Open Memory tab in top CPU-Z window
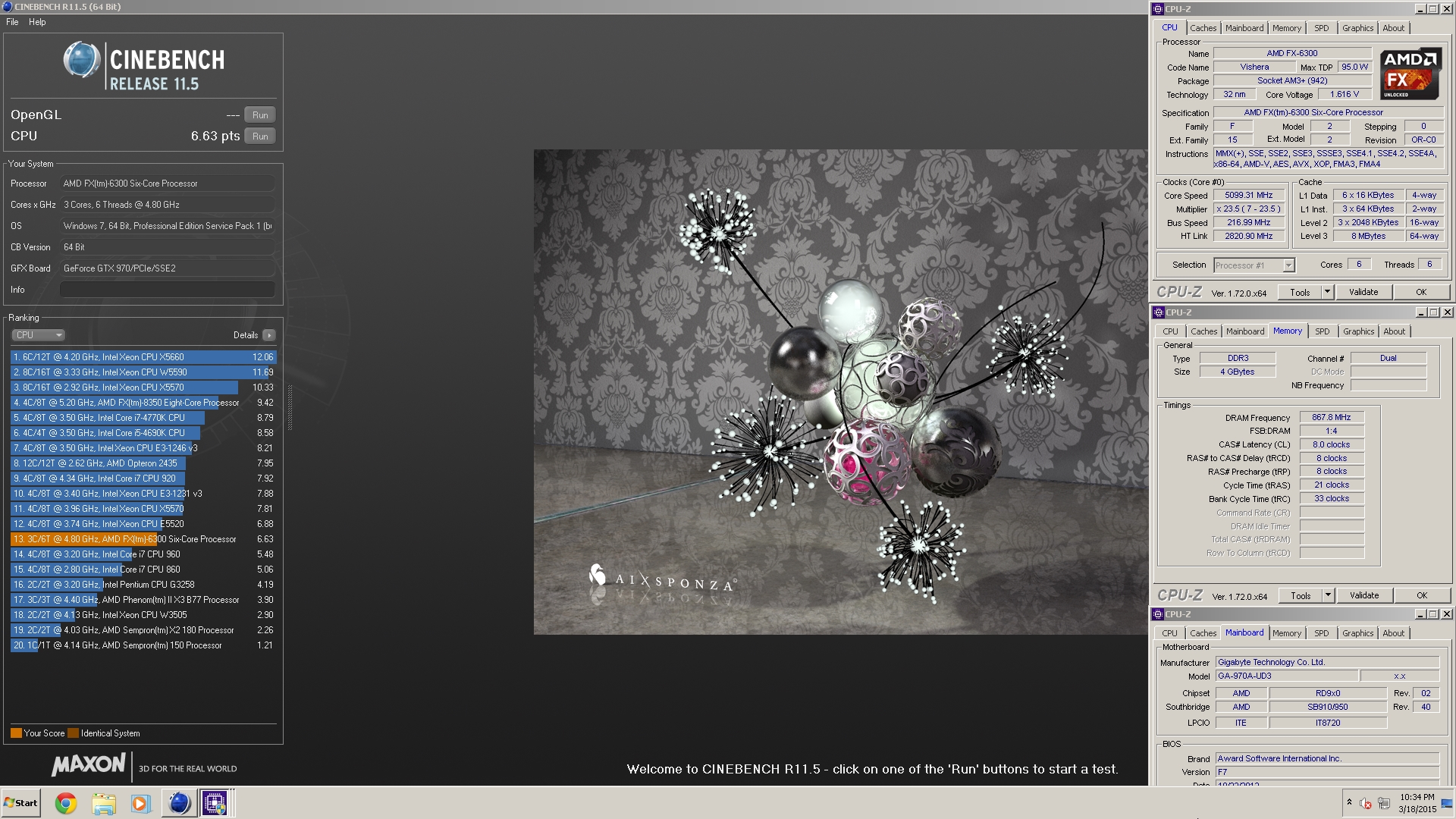The width and height of the screenshot is (1456, 819). click(x=1287, y=28)
